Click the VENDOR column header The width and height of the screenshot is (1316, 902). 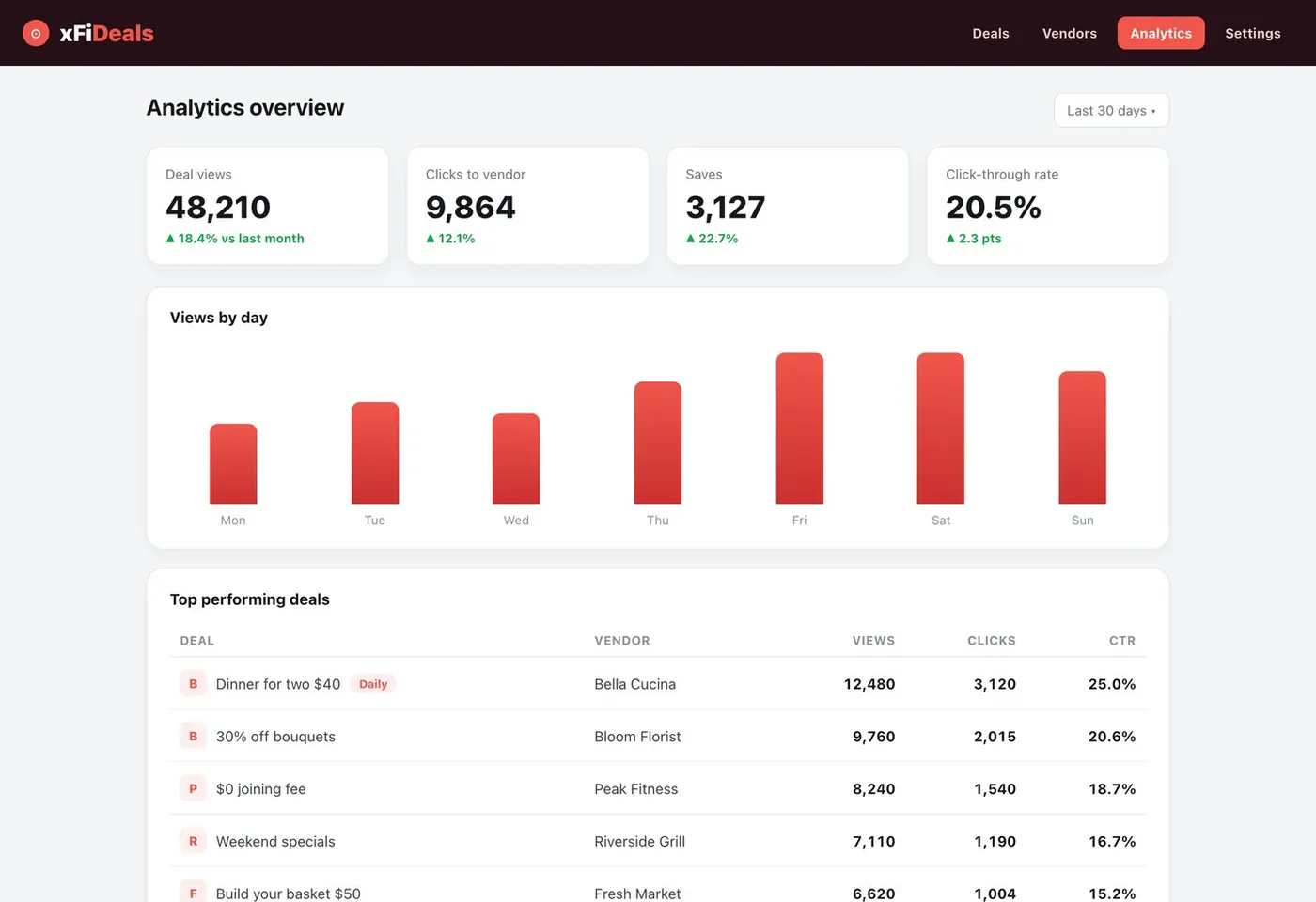coord(622,641)
